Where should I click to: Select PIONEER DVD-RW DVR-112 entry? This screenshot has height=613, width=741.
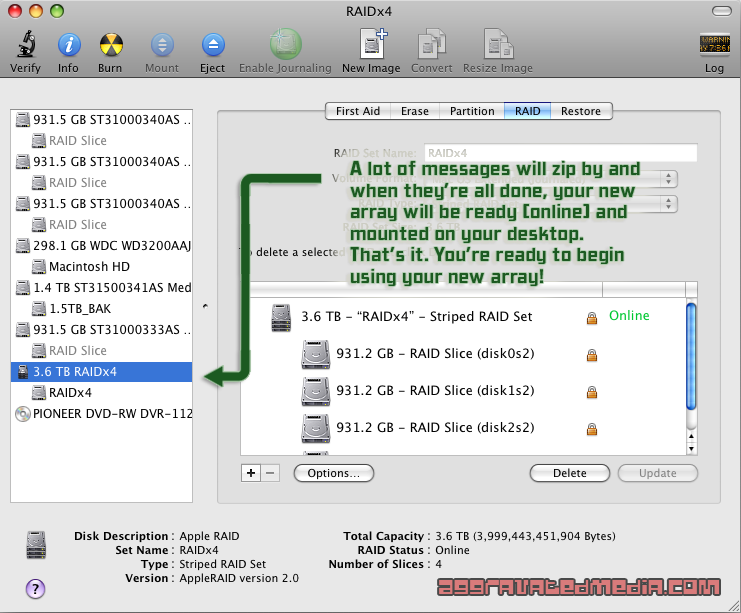[x=102, y=414]
